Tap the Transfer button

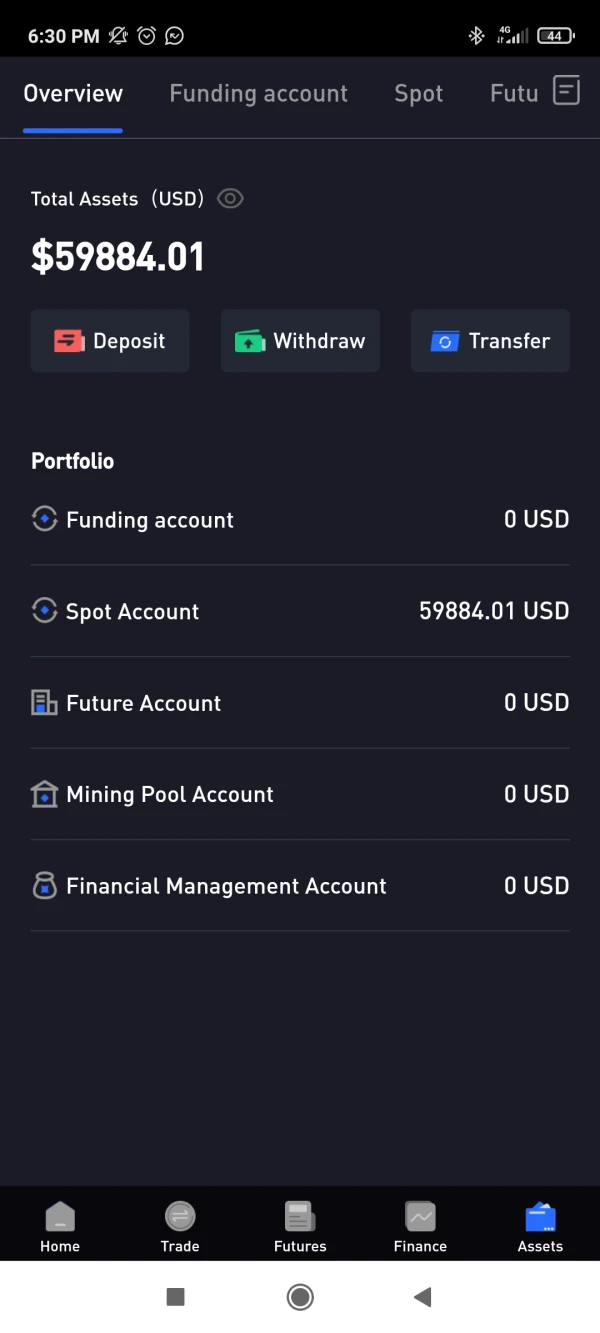tap(490, 341)
